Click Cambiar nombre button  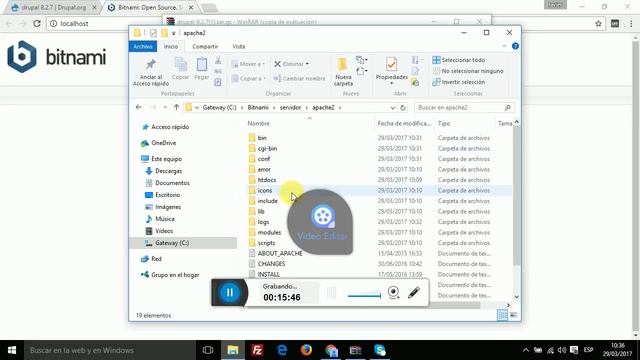tap(300, 78)
